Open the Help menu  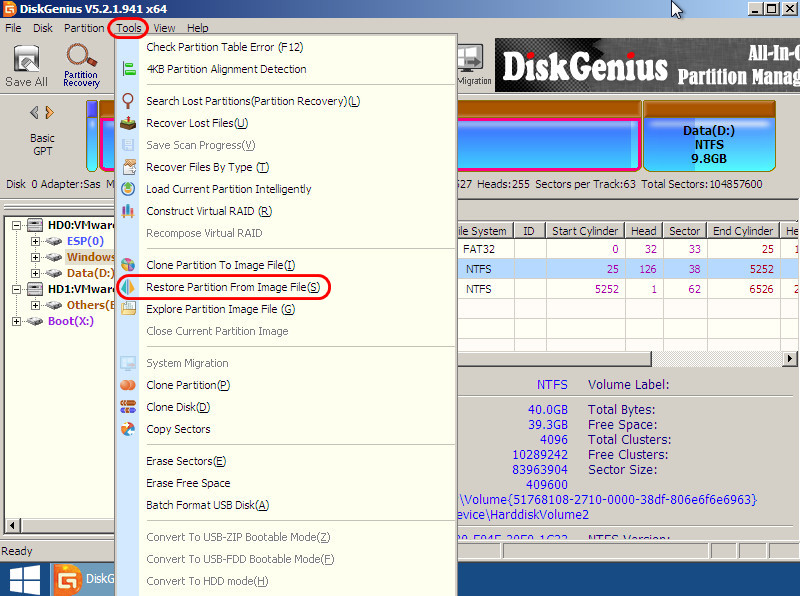pyautogui.click(x=197, y=28)
